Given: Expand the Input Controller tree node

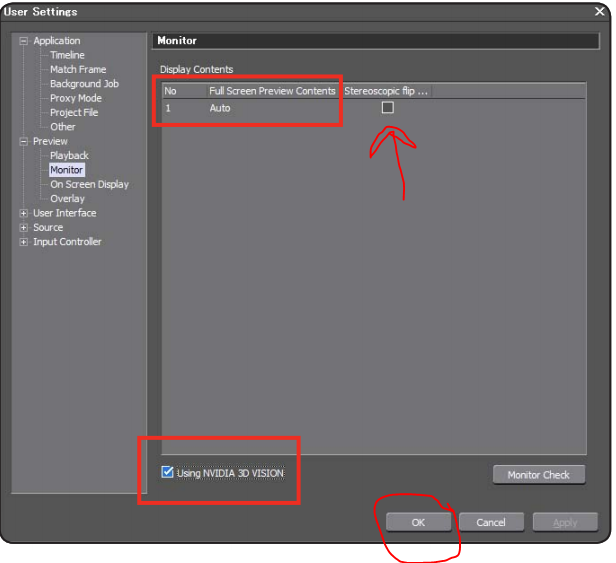Looking at the screenshot, I should pyautogui.click(x=24, y=242).
